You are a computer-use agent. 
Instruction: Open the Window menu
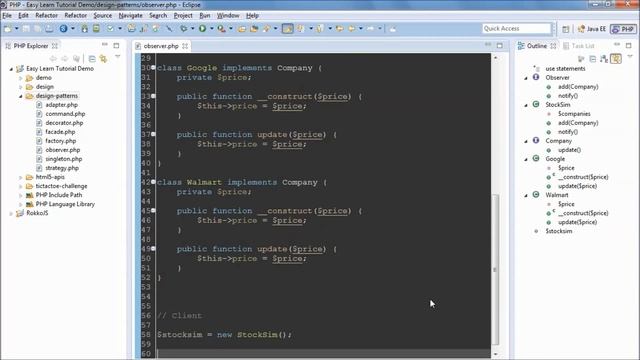click(228, 16)
